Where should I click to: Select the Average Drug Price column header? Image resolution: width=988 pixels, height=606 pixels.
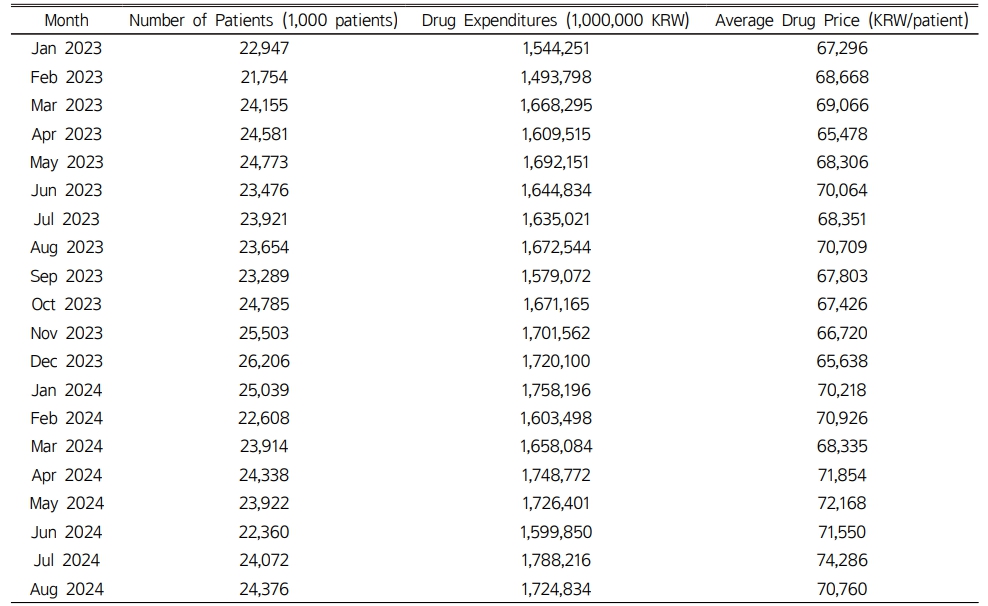(x=841, y=20)
